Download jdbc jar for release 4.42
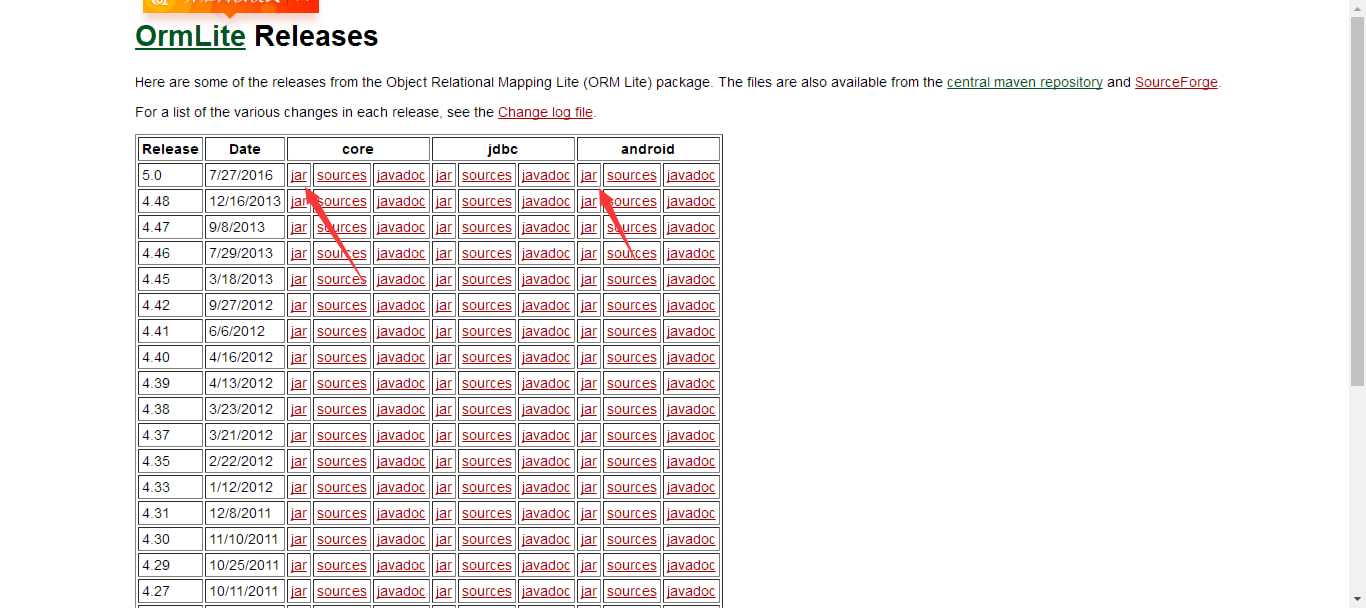 click(444, 305)
